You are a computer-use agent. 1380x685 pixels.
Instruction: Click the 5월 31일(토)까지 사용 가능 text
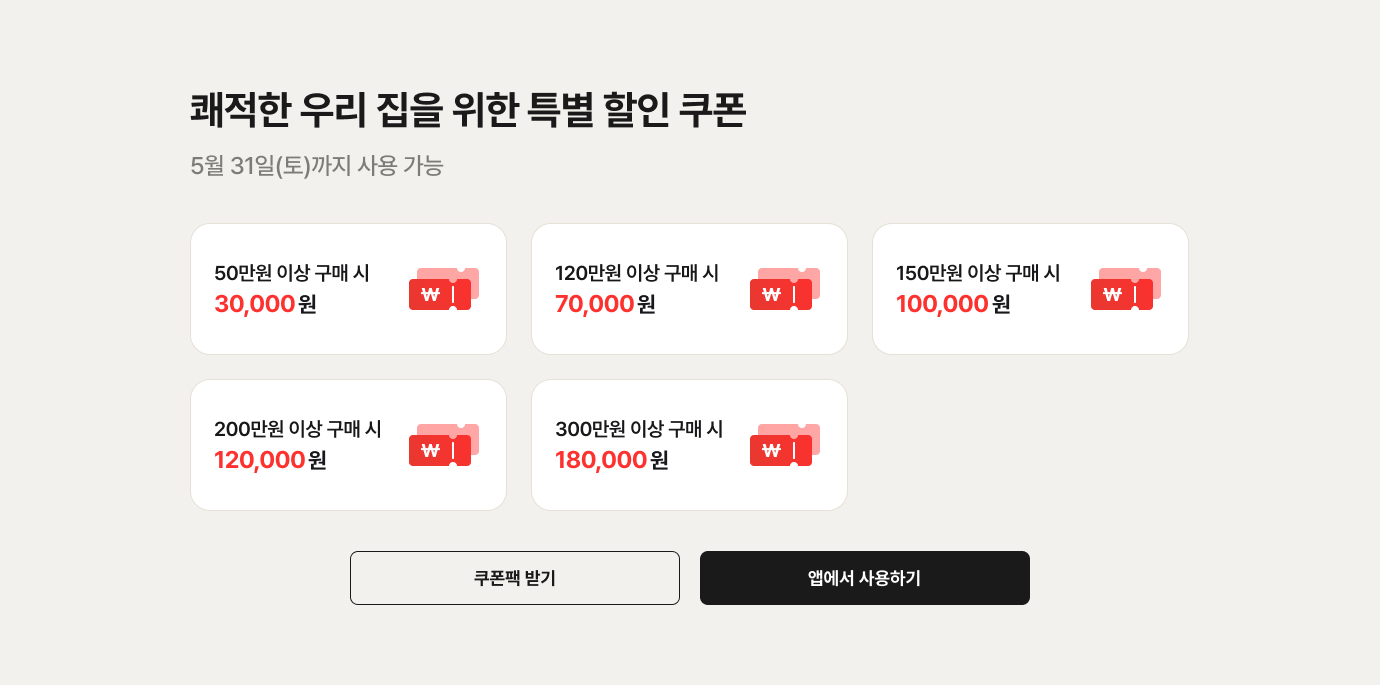coord(317,166)
